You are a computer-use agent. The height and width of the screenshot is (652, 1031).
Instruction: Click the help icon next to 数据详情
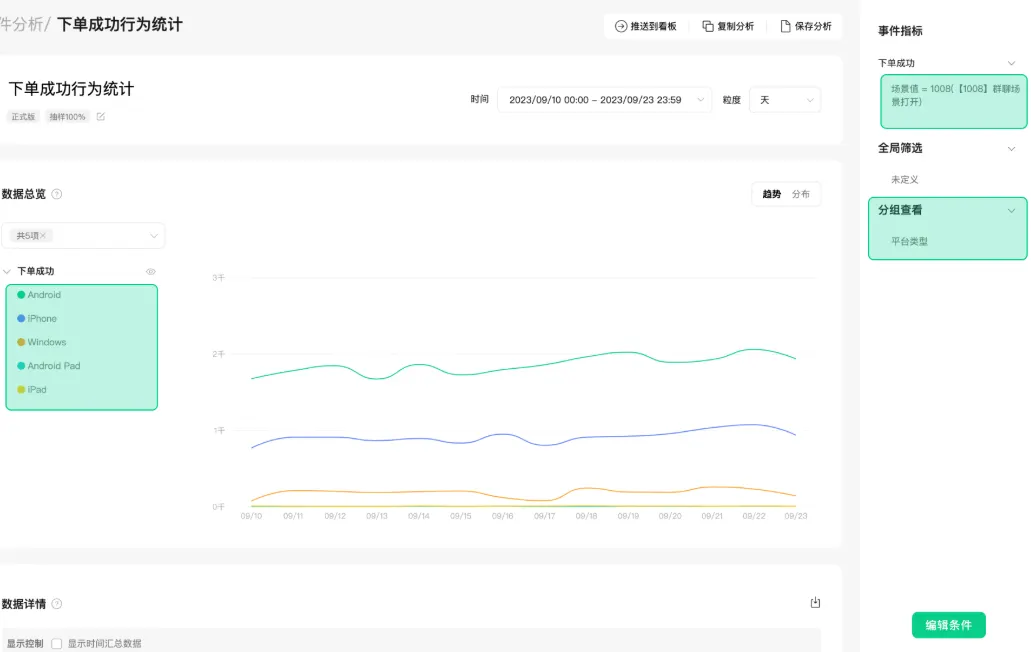(x=57, y=603)
